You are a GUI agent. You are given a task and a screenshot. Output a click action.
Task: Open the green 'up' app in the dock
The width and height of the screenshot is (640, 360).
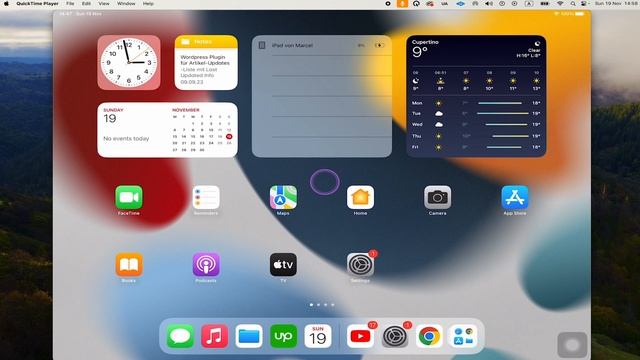[283, 336]
